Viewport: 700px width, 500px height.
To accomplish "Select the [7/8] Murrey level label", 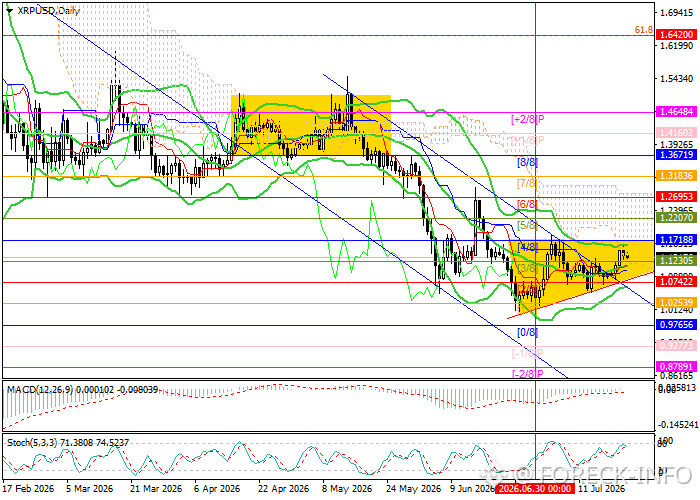I will [x=527, y=183].
